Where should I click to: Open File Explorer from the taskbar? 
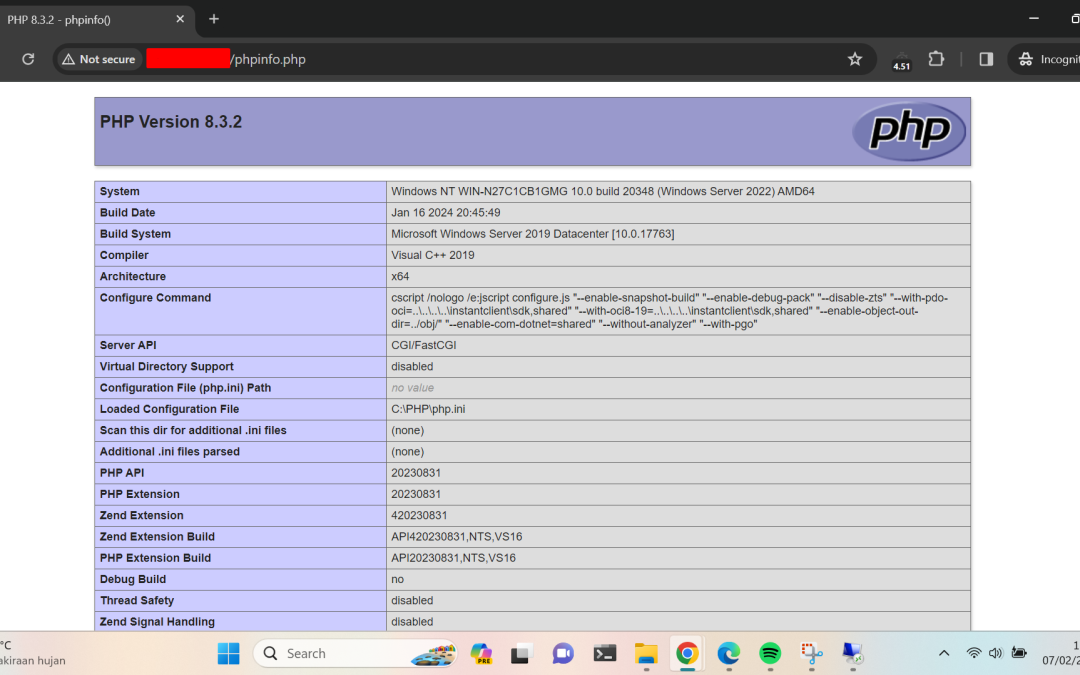pos(645,653)
